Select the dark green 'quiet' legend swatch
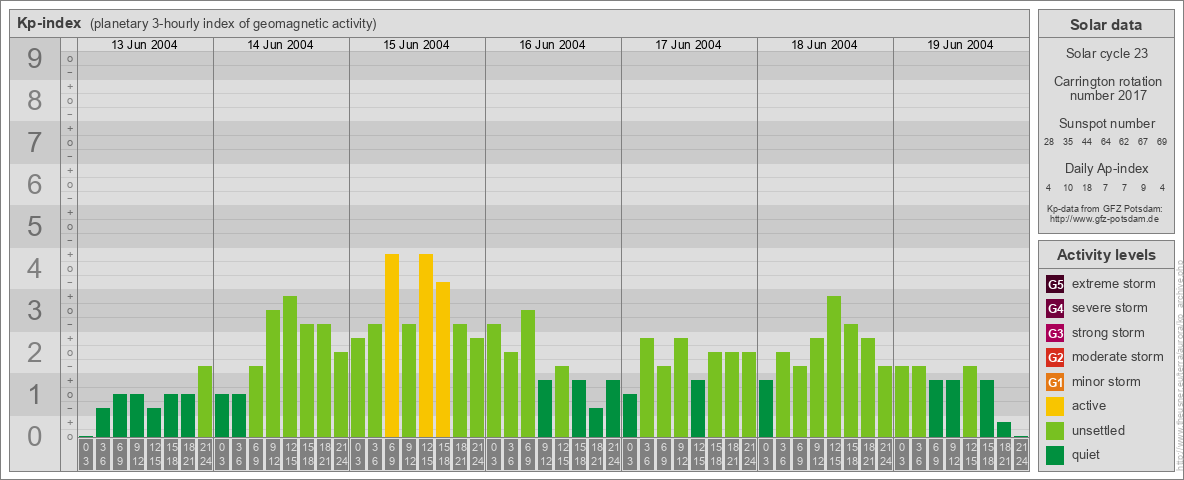This screenshot has width=1184, height=480. coord(1055,454)
